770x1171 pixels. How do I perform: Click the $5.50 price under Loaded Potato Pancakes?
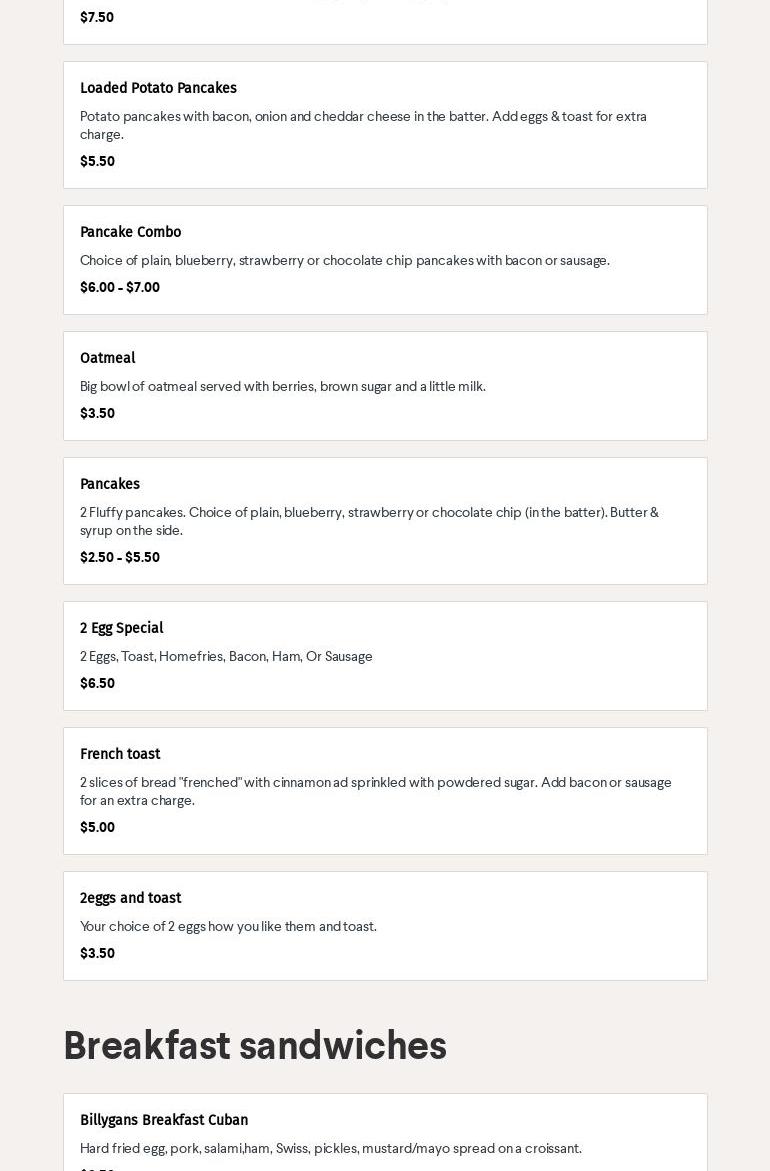97,161
